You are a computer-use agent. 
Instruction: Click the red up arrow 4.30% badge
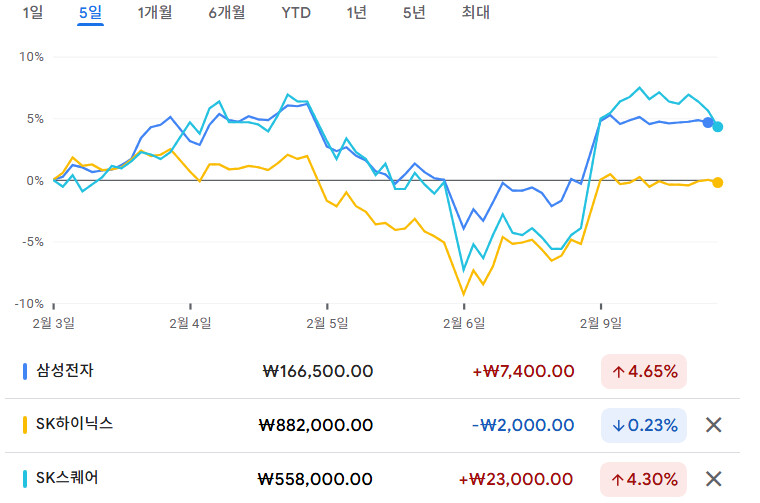(644, 479)
